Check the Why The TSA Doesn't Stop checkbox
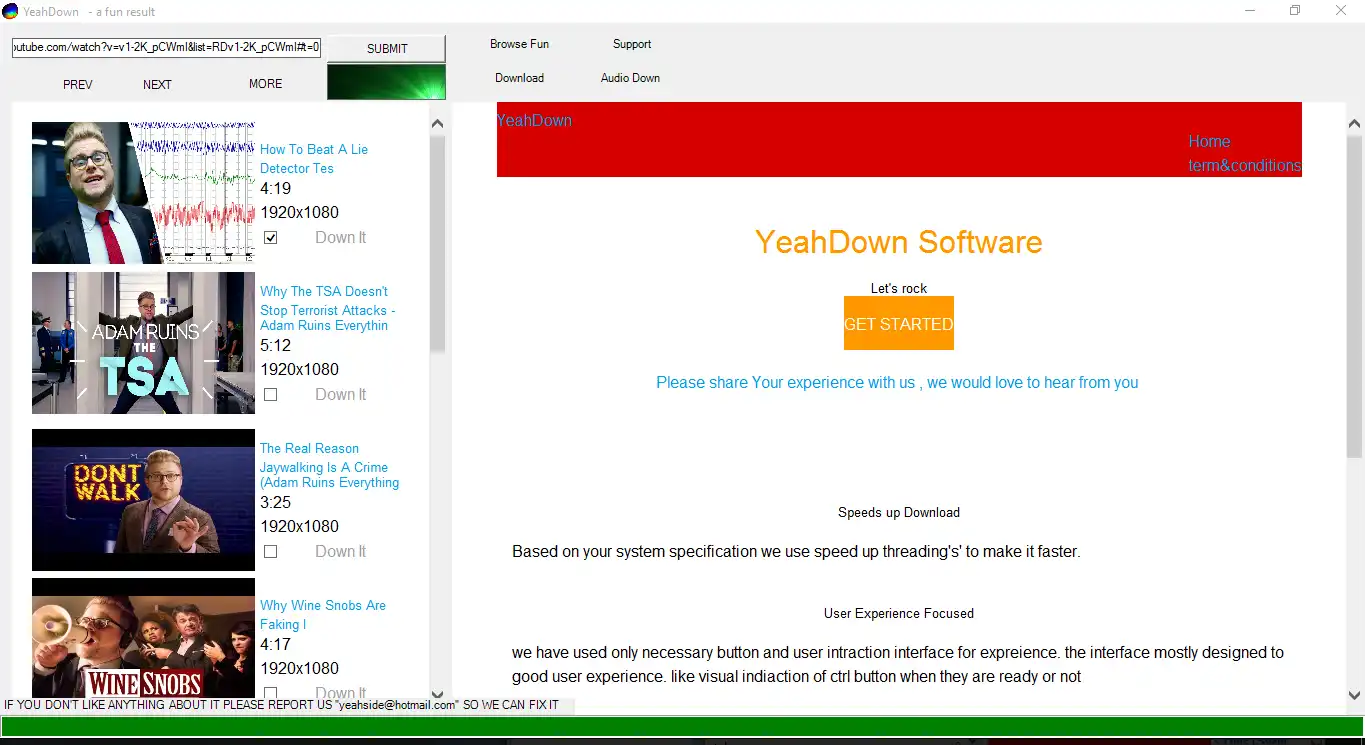The width and height of the screenshot is (1365, 745). (x=270, y=395)
